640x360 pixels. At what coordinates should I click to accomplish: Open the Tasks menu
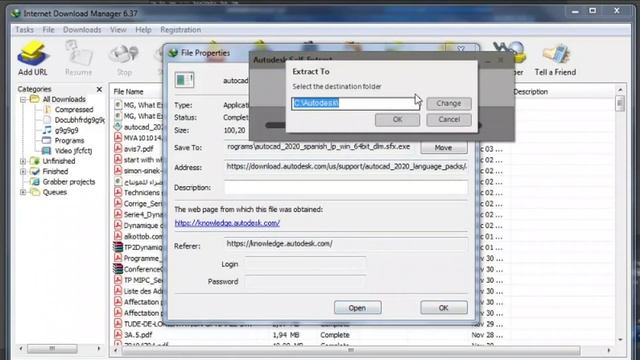pyautogui.click(x=24, y=29)
